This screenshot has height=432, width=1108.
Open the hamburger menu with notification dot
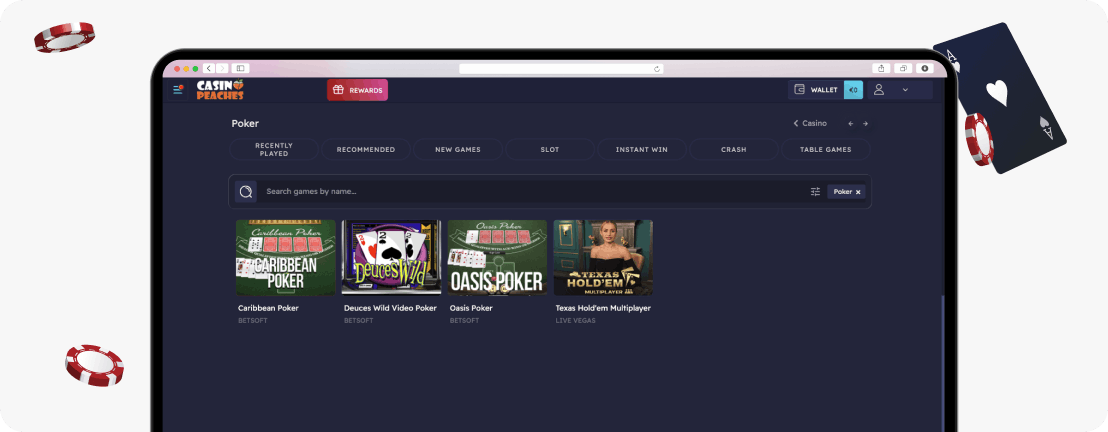click(x=178, y=90)
